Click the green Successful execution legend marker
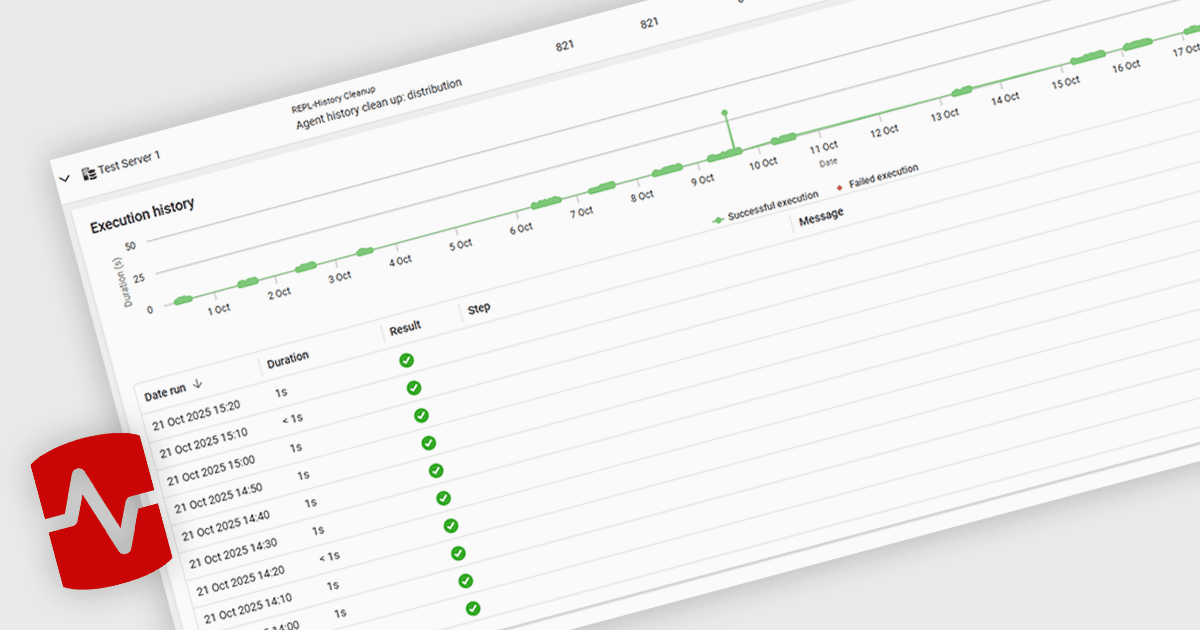Viewport: 1200px width, 630px height. pos(718,219)
